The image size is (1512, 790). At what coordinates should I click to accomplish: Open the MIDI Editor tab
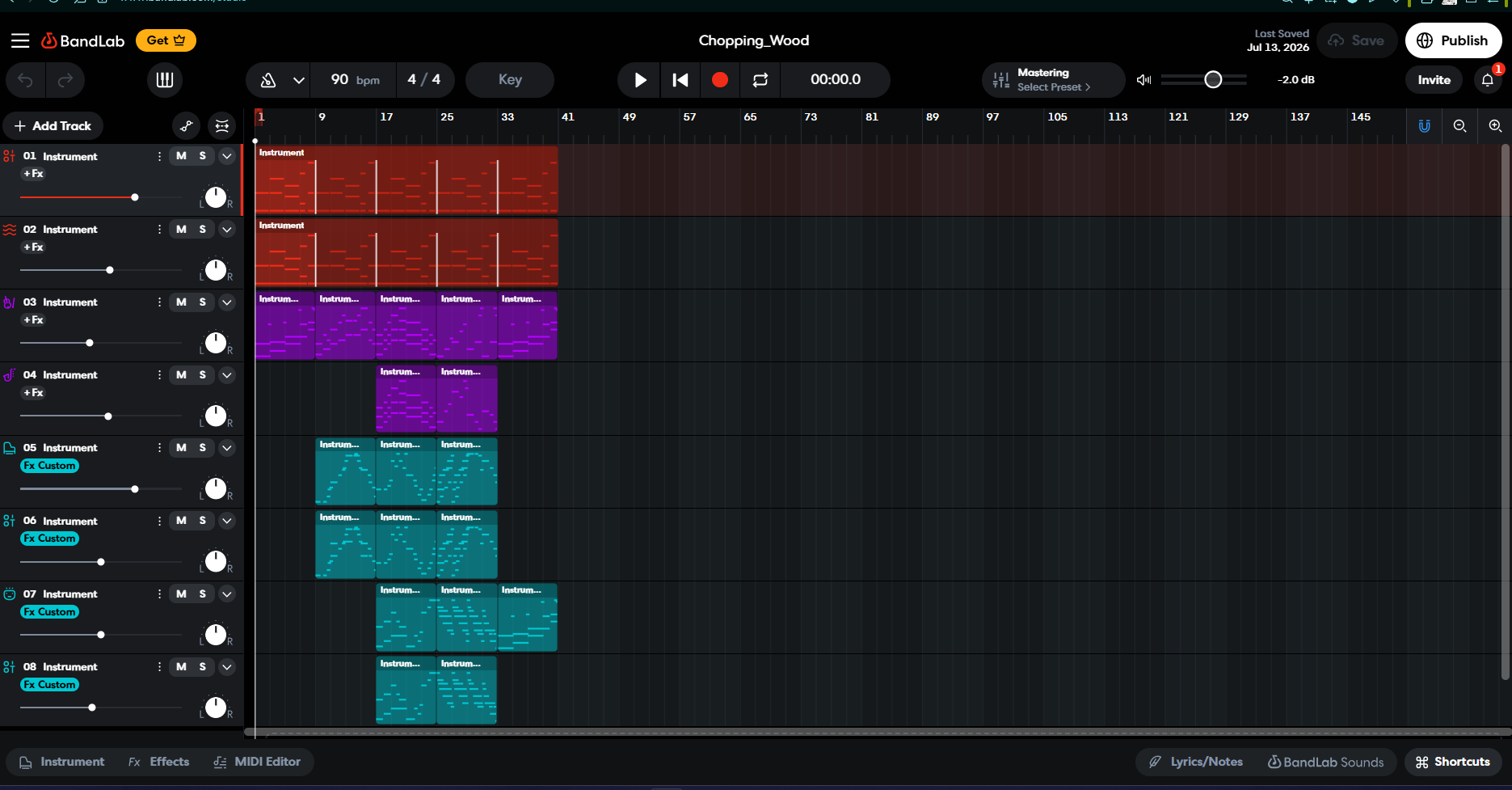coord(258,762)
